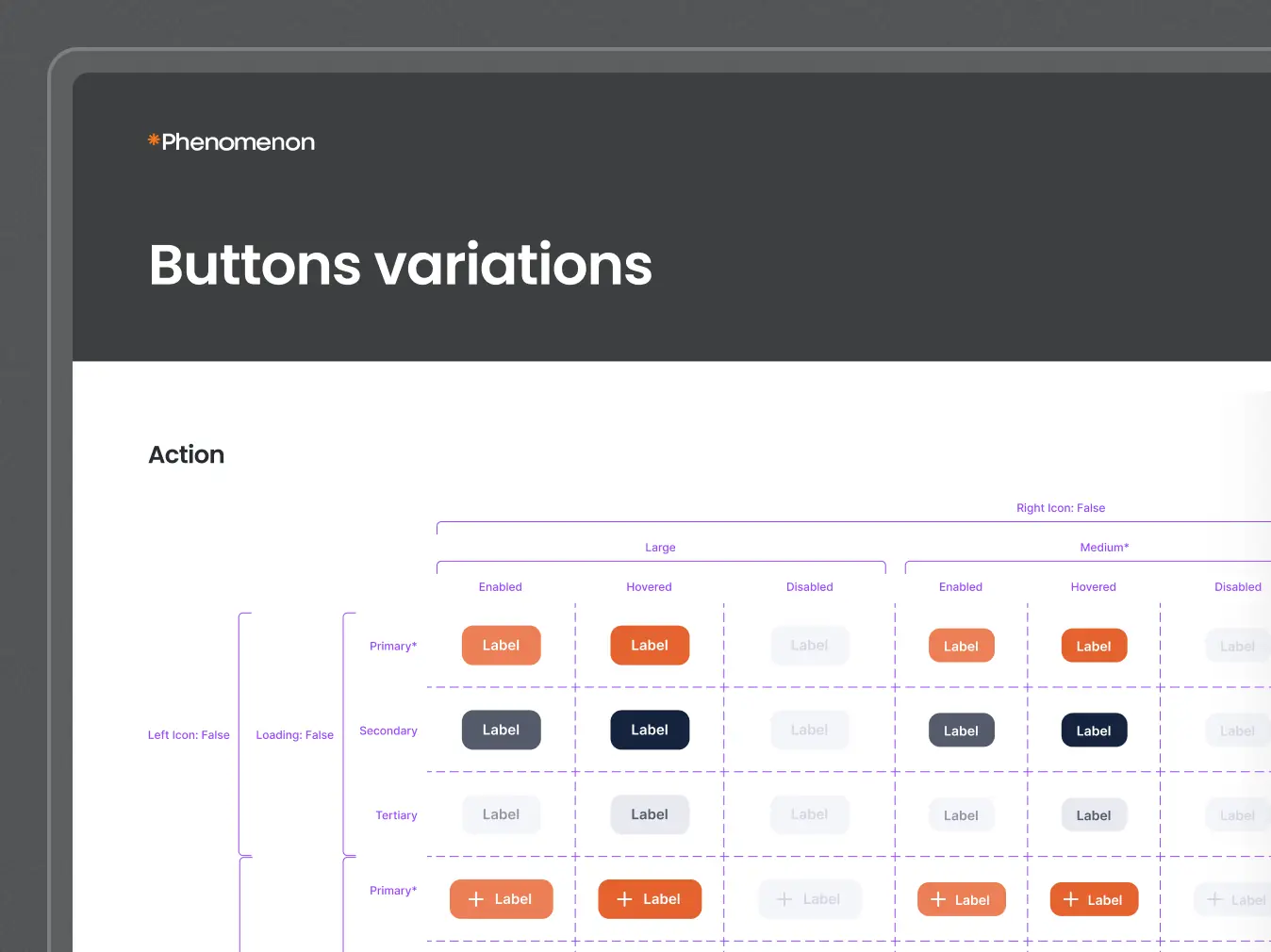The height and width of the screenshot is (952, 1271).
Task: Click the faded Disabled Label button in Large column
Action: (x=809, y=645)
